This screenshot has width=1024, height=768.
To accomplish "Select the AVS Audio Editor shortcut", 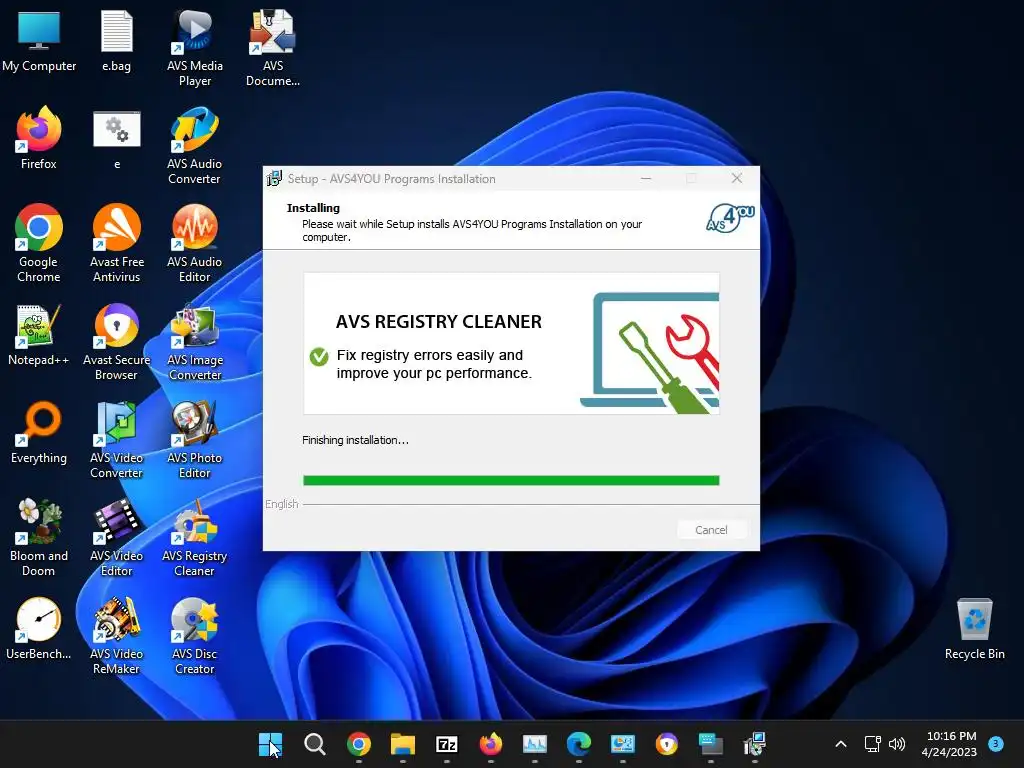I will click(195, 244).
